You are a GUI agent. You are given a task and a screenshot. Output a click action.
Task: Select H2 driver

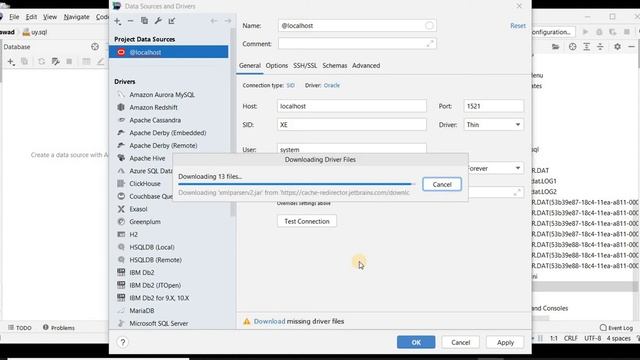tap(133, 234)
